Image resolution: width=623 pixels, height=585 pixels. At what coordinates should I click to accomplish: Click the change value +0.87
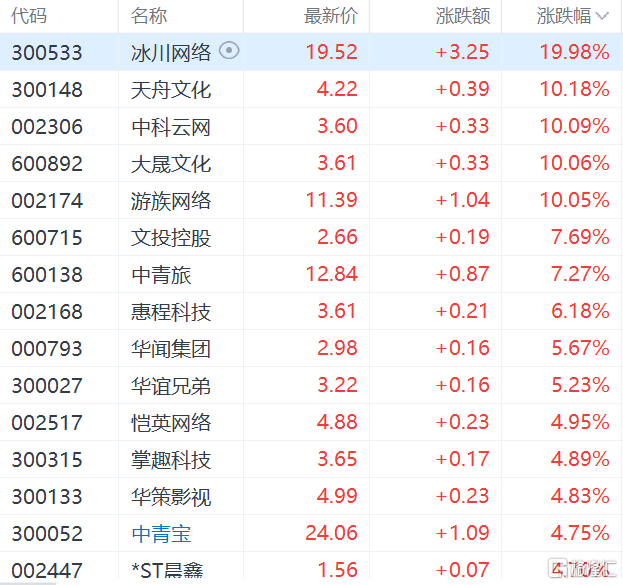point(462,274)
